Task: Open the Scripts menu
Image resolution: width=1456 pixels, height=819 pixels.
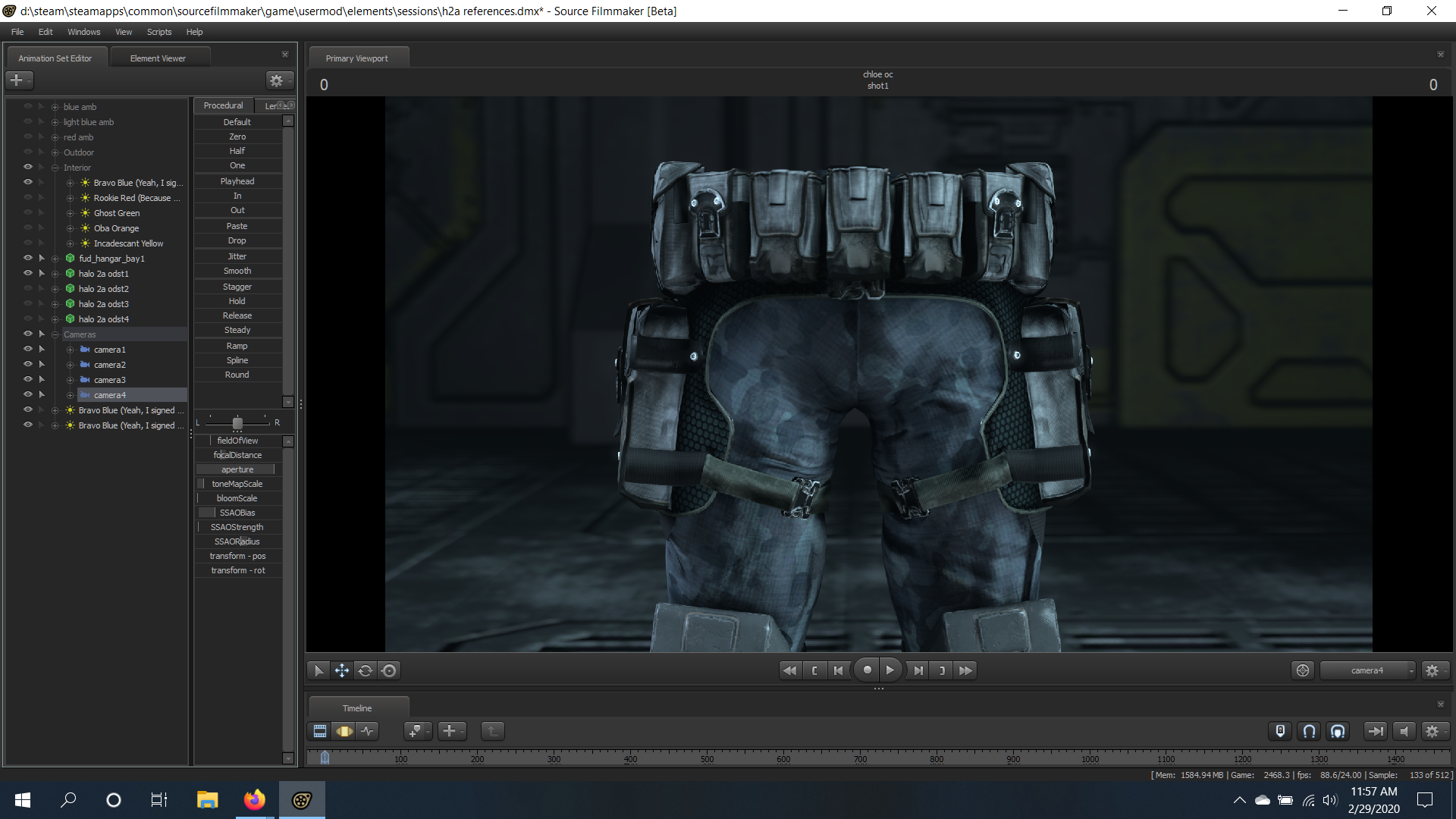Action: point(159,32)
